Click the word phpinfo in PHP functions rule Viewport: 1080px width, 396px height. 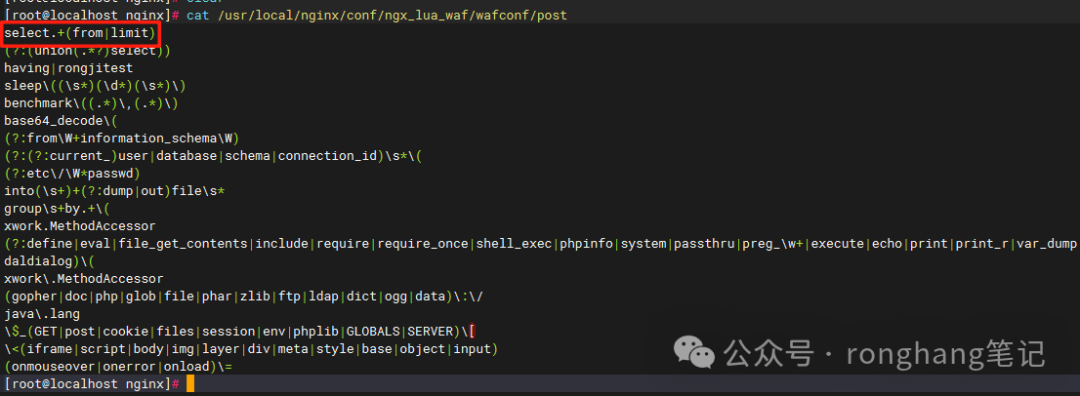[586, 244]
